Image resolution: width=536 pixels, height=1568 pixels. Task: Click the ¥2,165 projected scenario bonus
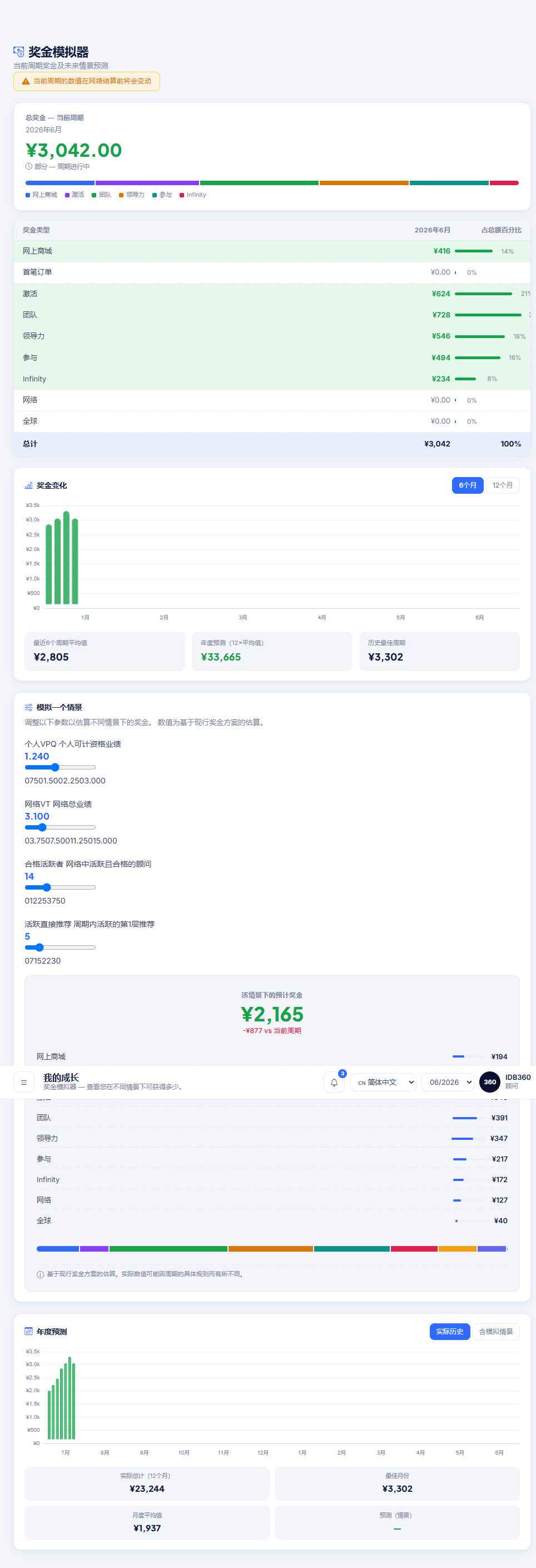point(272,1014)
